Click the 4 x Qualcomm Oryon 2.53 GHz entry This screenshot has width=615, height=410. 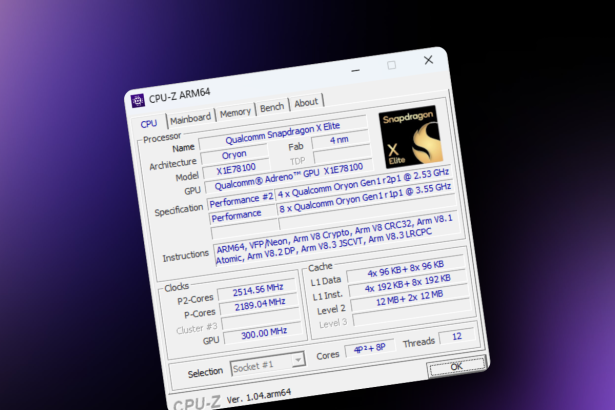[x=363, y=184]
